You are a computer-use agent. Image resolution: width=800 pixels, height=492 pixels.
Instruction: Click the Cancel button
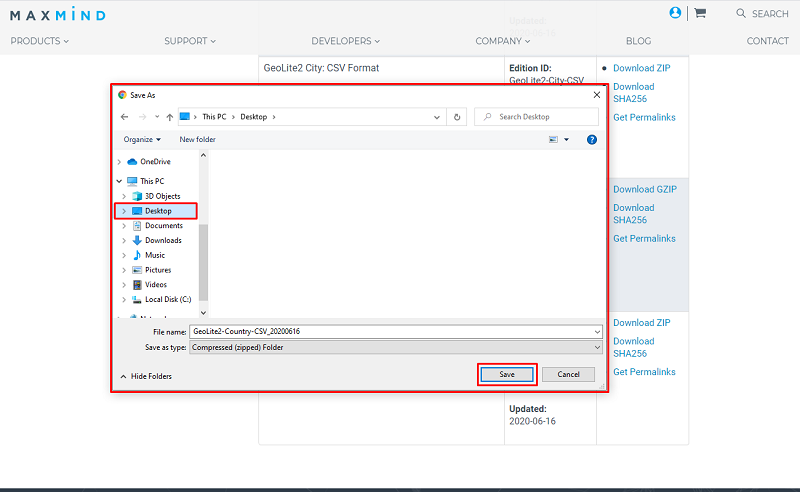568,375
